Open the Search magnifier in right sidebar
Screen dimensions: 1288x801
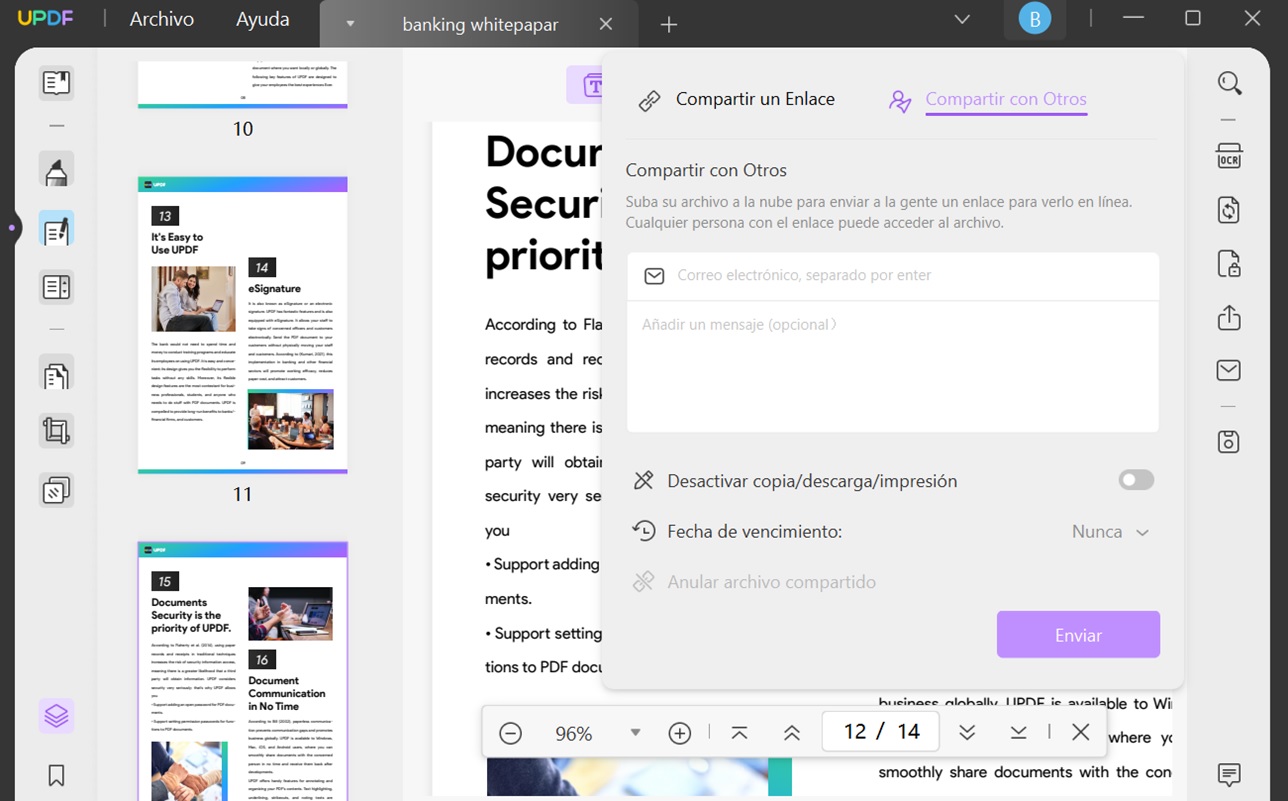point(1229,83)
